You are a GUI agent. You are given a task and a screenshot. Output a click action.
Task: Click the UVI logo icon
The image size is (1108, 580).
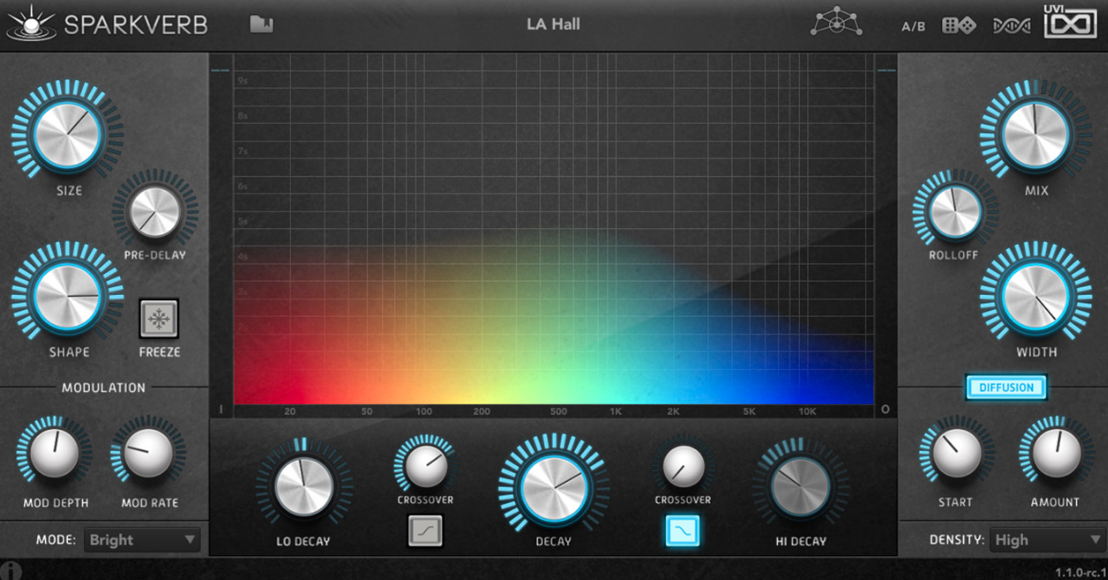click(x=1071, y=22)
